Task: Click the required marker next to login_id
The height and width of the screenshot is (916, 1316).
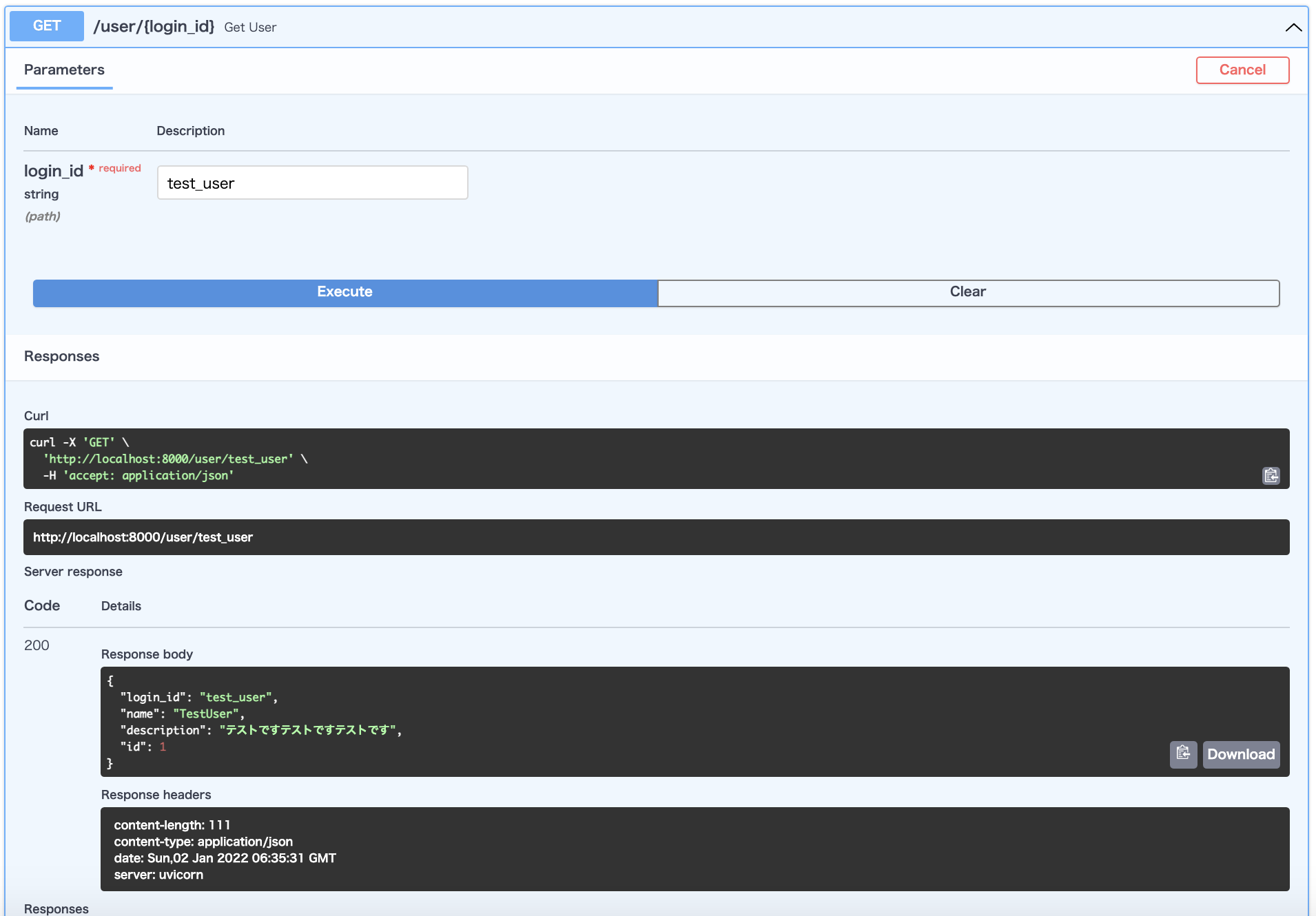Action: pos(118,168)
